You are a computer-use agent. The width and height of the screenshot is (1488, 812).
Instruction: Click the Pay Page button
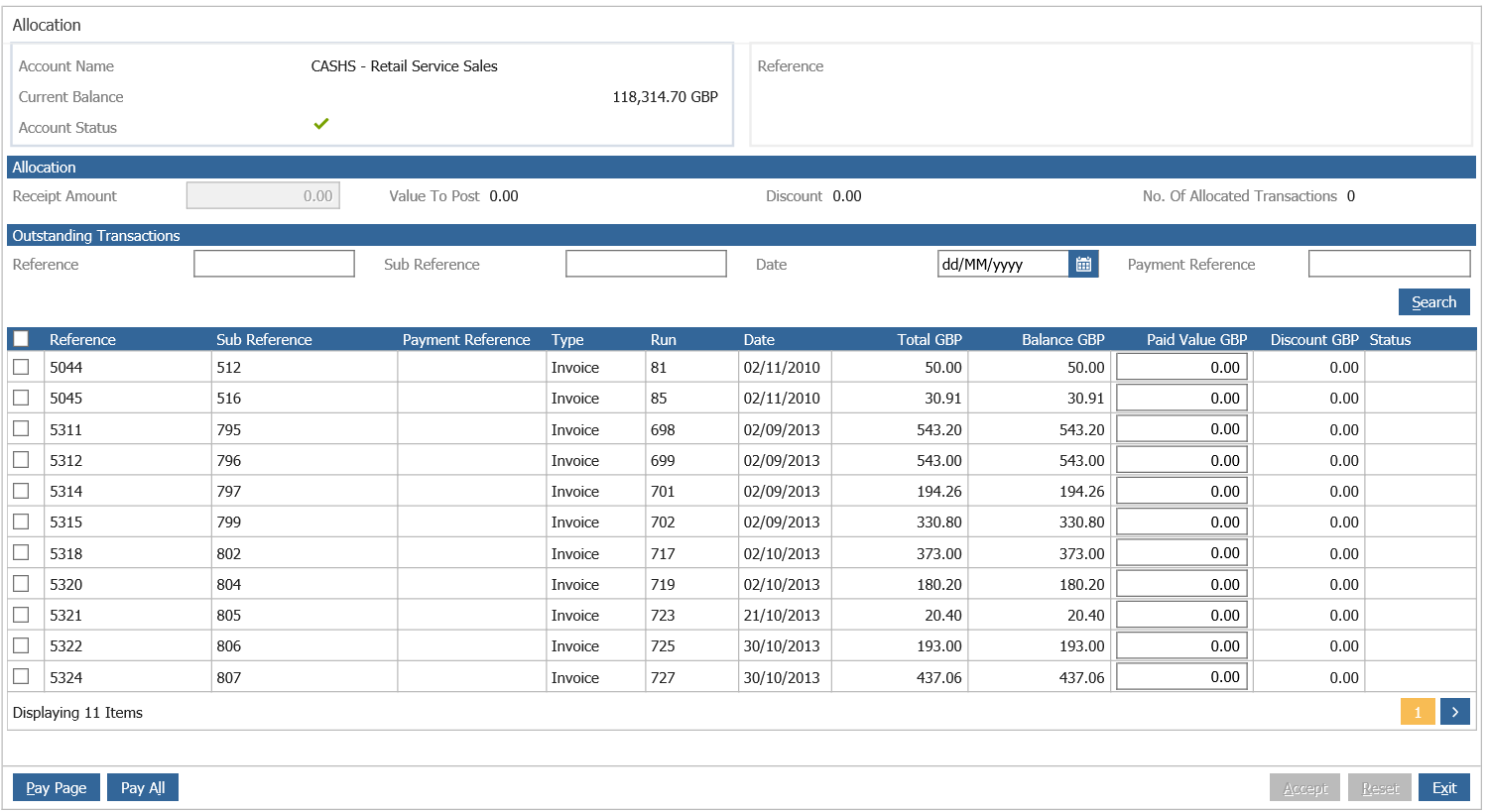(57, 787)
